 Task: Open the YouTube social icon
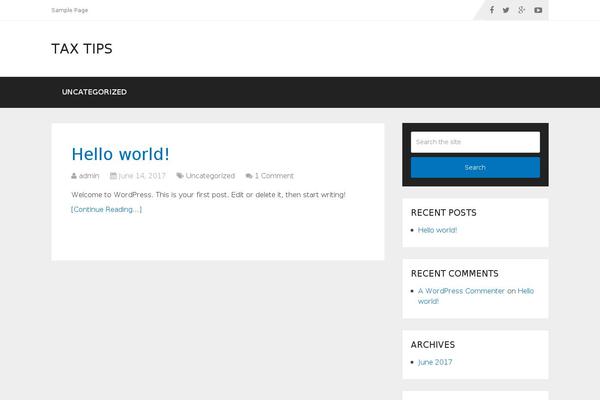[x=538, y=10]
